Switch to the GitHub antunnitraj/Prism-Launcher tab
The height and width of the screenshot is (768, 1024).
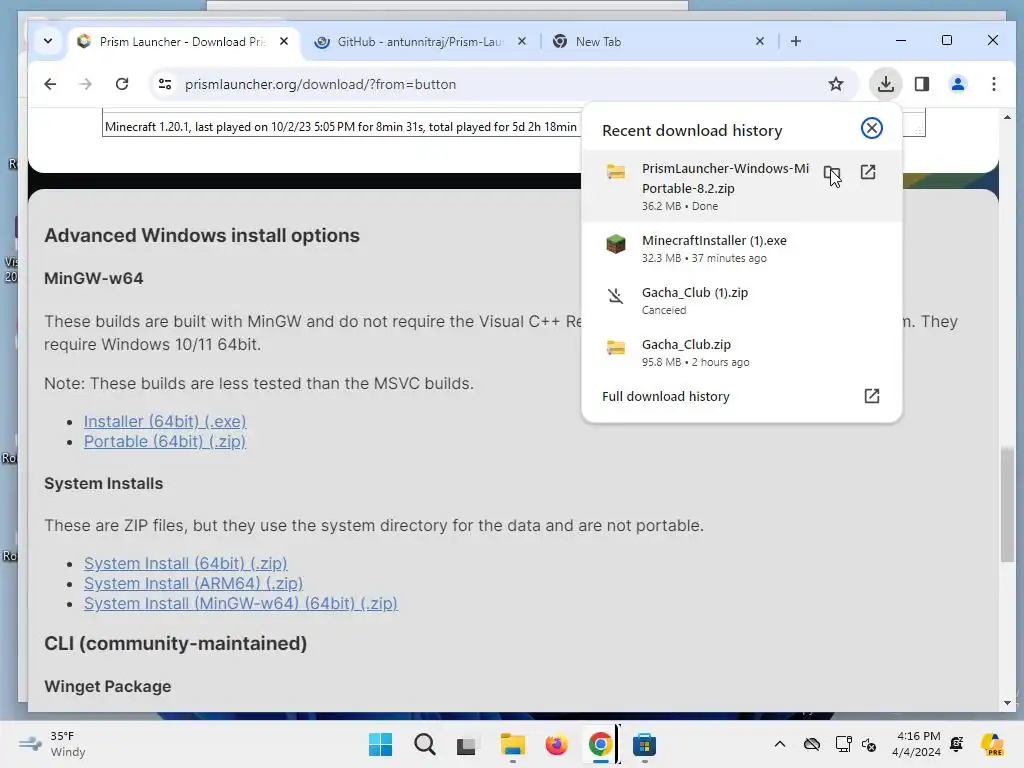pyautogui.click(x=420, y=42)
